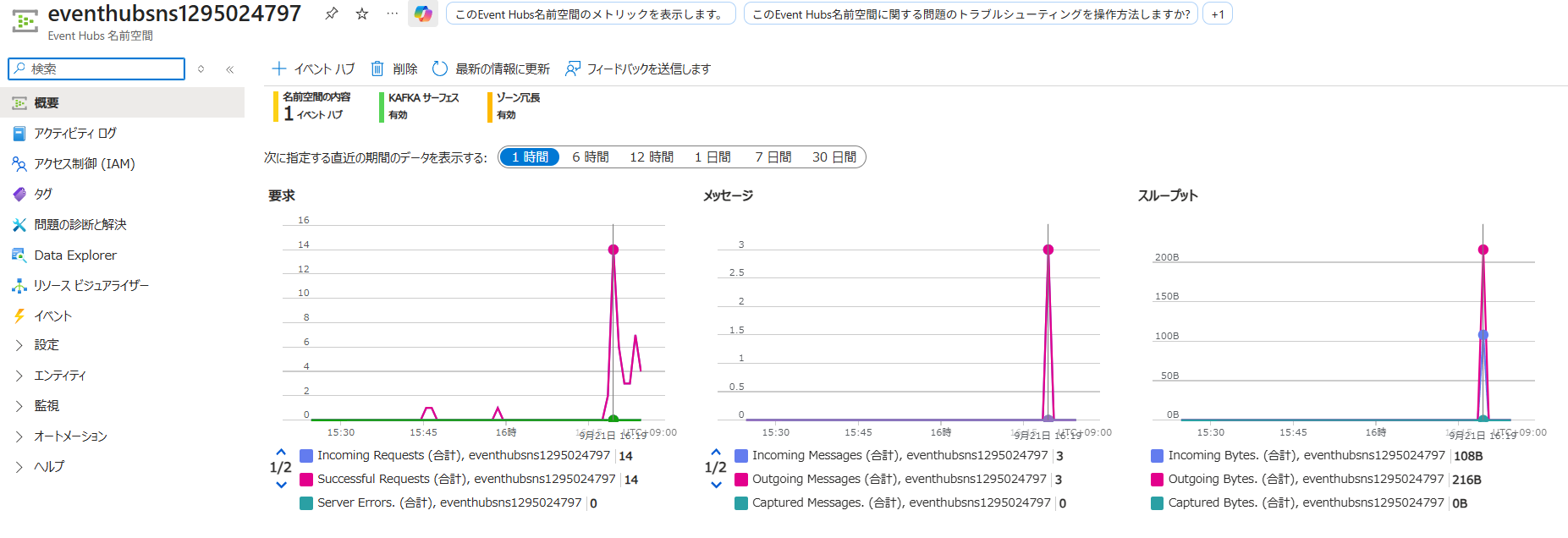The height and width of the screenshot is (538, 1568).
Task: Click the アクティビティ ログ icon
Action: (x=19, y=134)
